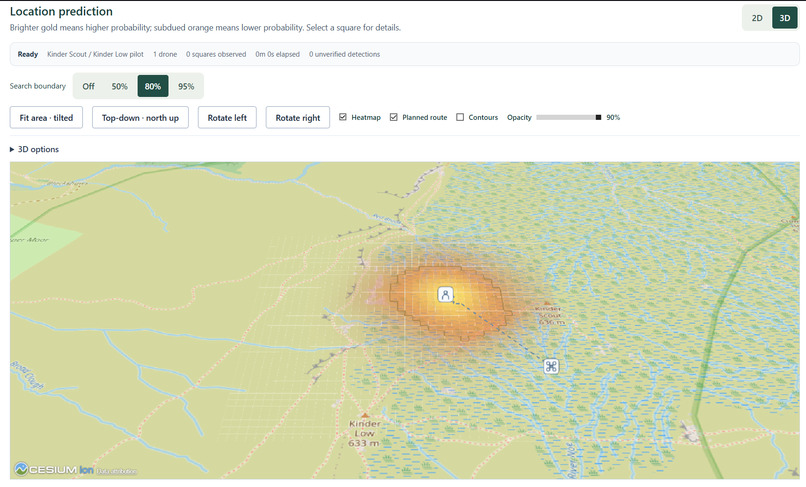The width and height of the screenshot is (806, 487).
Task: Click the 'Search boundary' label
Action: point(38,86)
